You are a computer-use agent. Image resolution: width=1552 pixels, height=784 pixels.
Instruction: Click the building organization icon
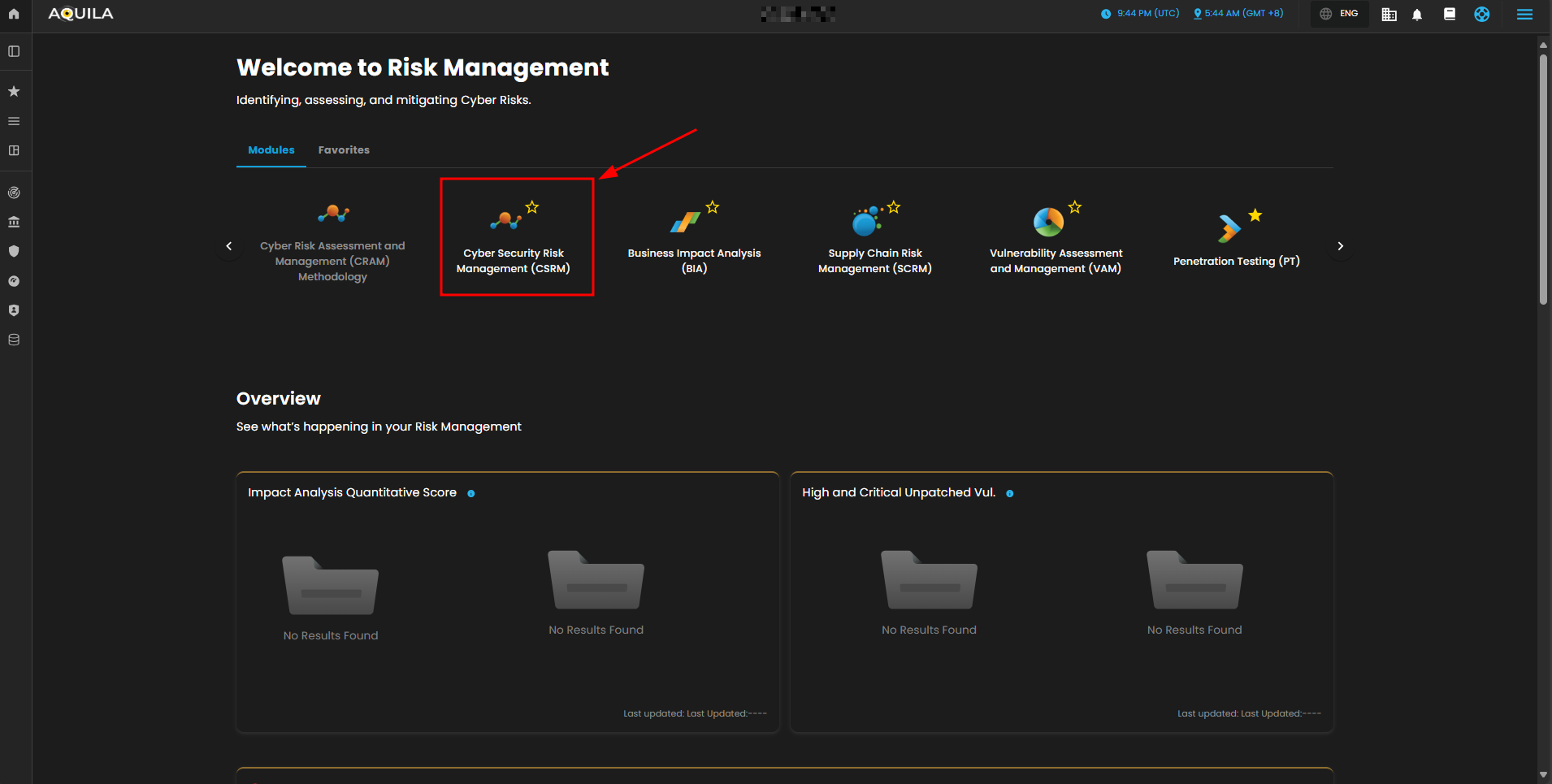pos(1389,15)
